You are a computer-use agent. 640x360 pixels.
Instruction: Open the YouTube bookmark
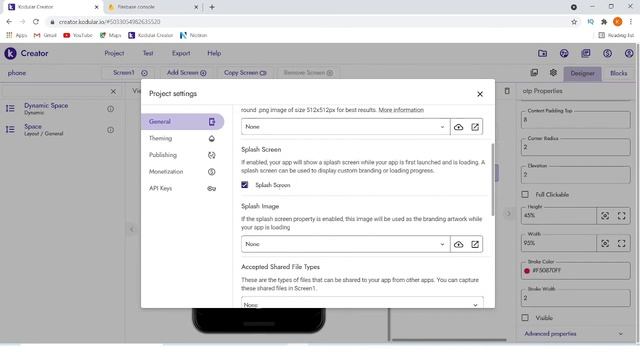pos(78,36)
